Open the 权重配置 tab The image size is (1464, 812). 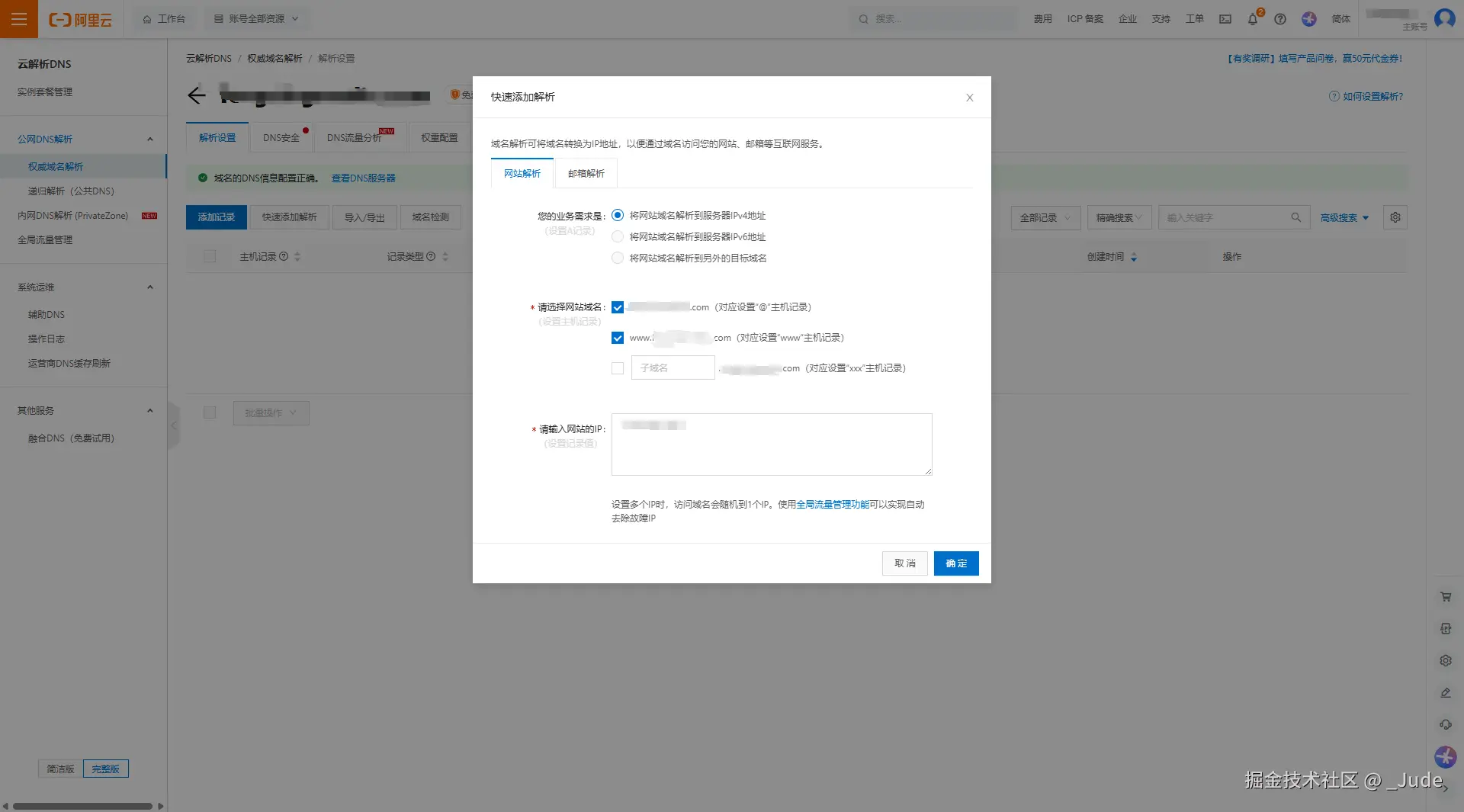pos(439,138)
